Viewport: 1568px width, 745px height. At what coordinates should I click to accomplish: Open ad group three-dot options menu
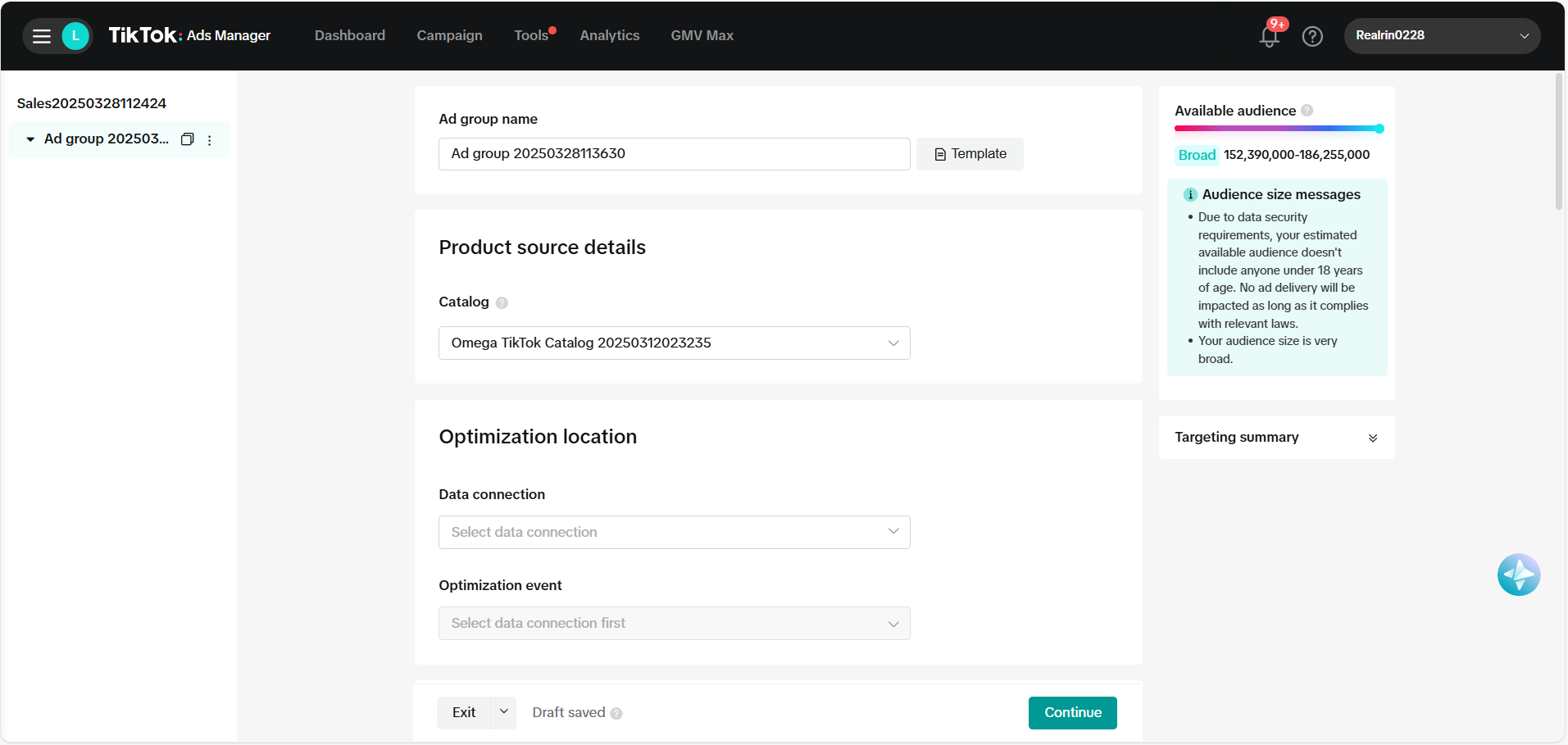(210, 140)
